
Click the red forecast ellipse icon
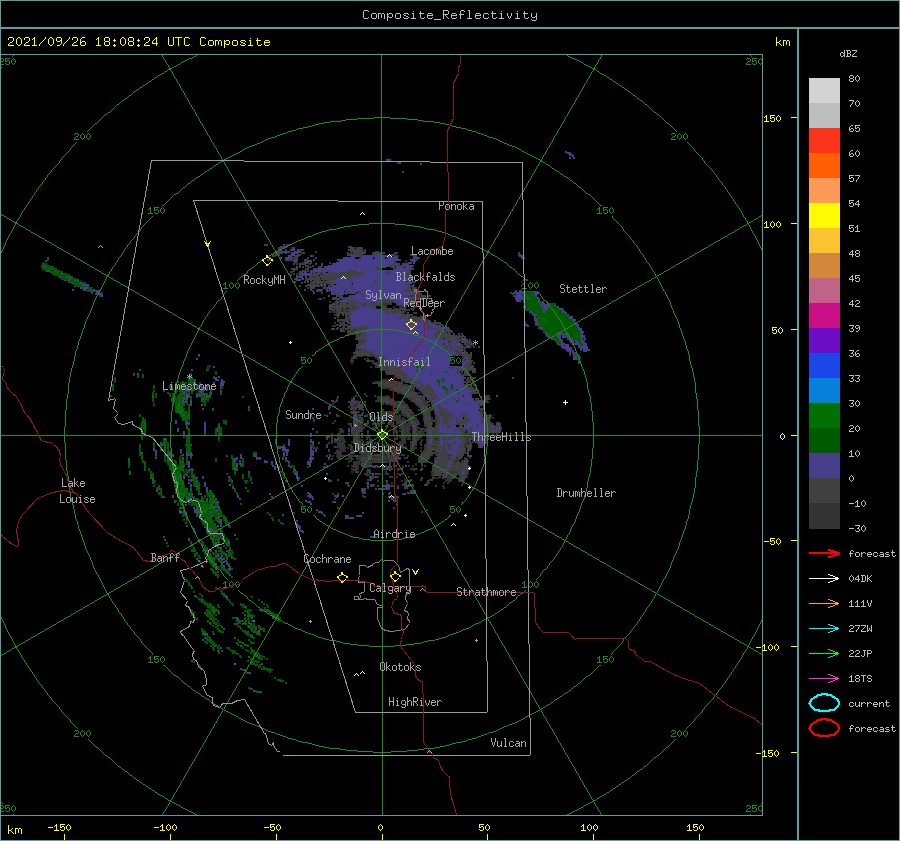(x=824, y=728)
